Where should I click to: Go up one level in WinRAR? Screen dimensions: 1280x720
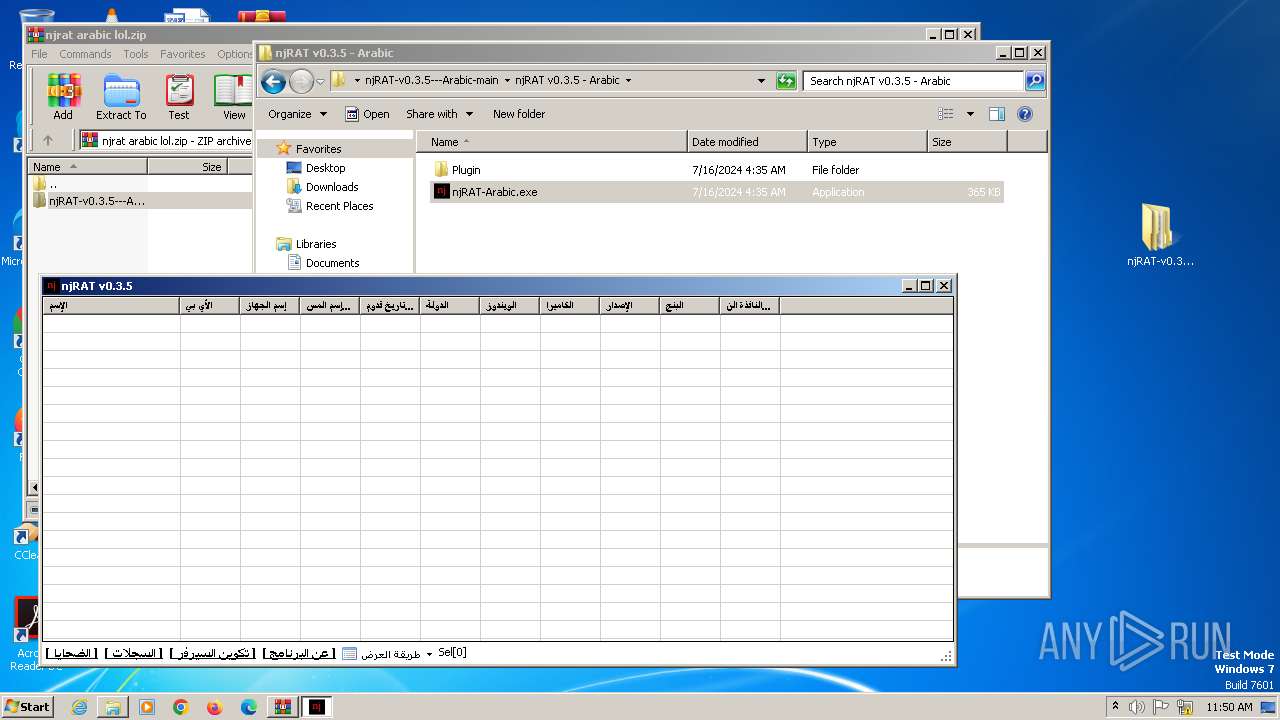(47, 141)
